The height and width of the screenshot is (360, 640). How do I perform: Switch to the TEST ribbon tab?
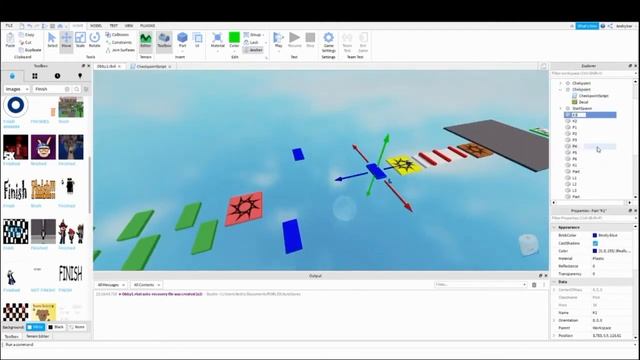tap(113, 26)
